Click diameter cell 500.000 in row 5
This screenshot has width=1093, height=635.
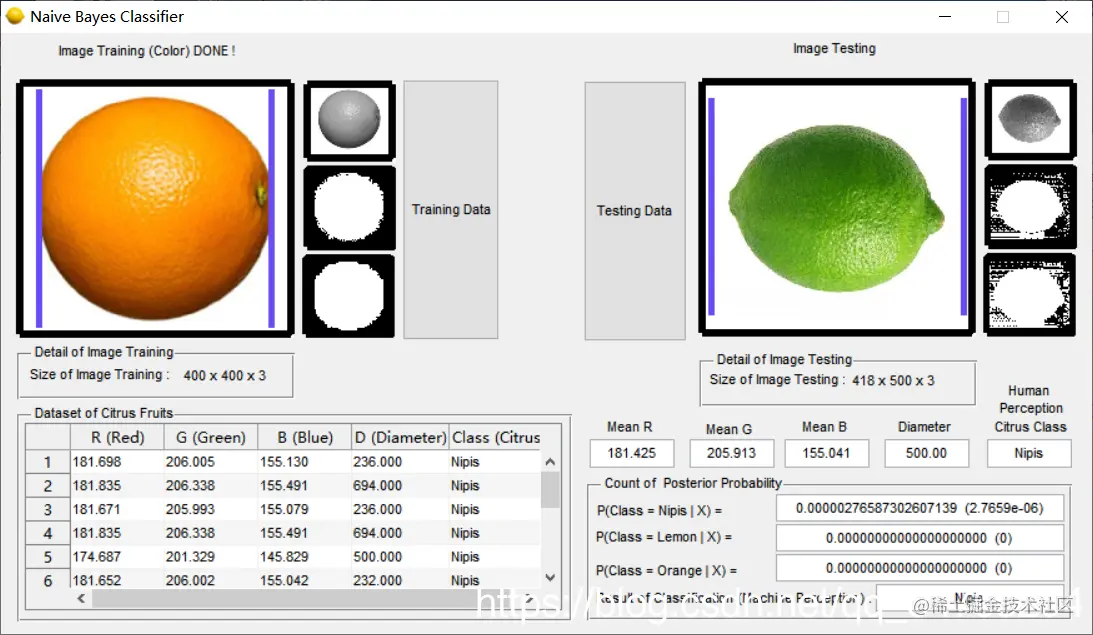click(399, 557)
